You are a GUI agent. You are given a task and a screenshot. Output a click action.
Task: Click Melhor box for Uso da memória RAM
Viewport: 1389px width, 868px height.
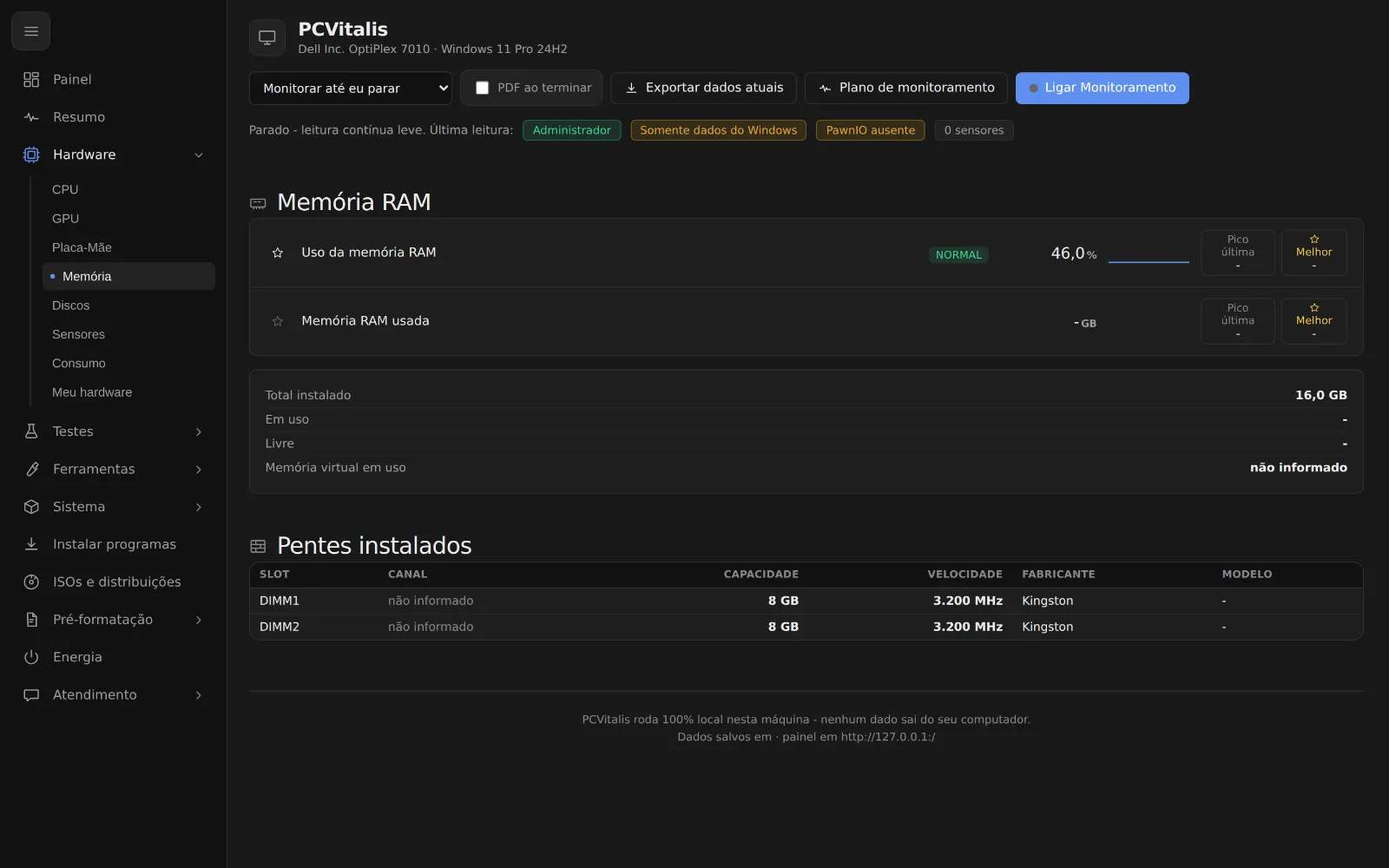tap(1314, 253)
